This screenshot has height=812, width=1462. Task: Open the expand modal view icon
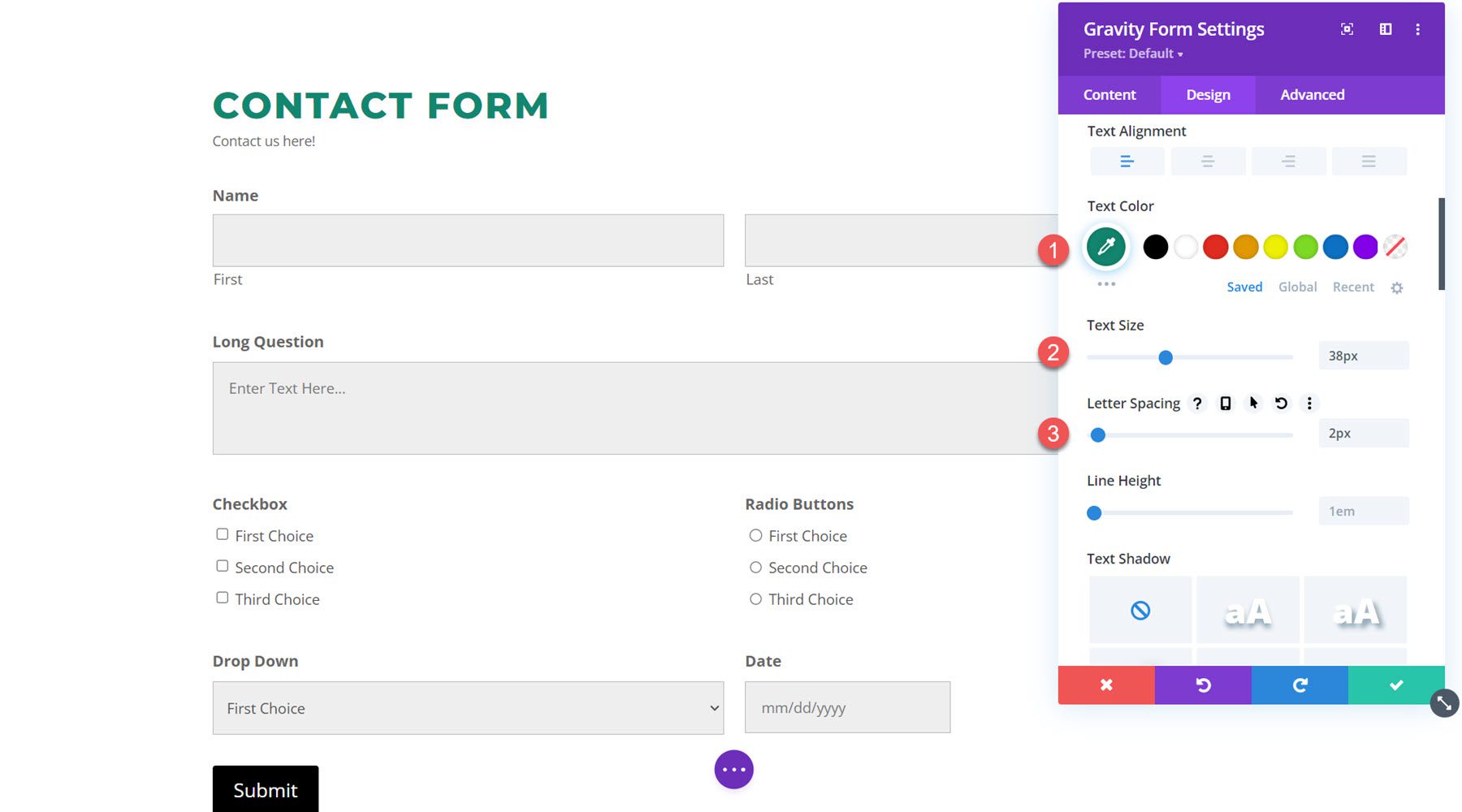pos(1346,29)
